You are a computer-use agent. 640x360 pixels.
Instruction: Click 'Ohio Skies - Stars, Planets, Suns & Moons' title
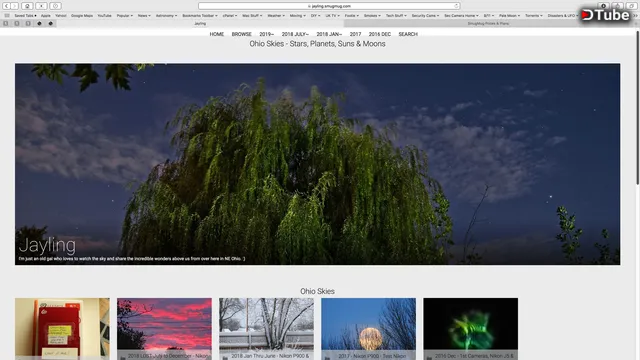318,44
